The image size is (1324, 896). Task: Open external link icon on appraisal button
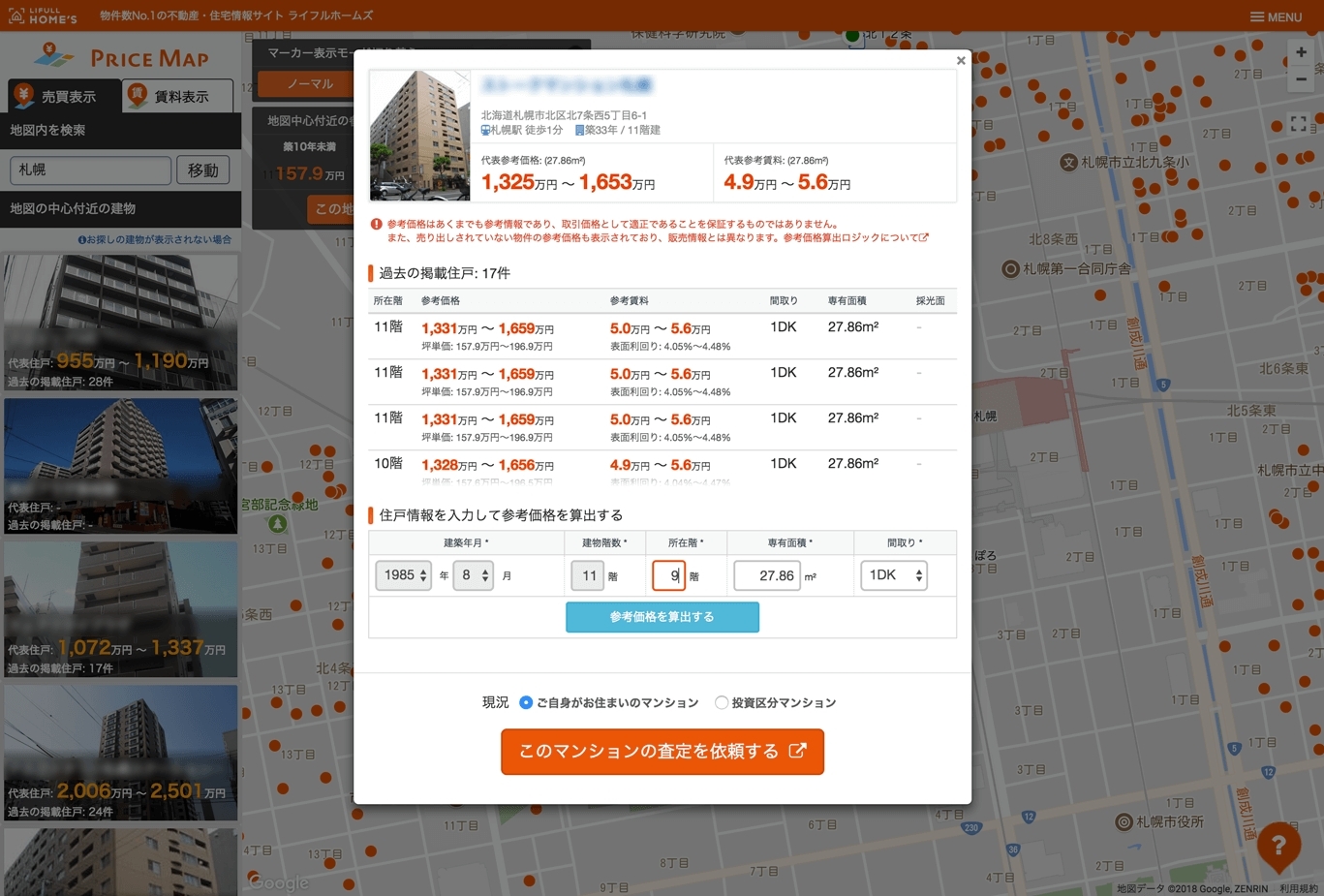coord(797,751)
